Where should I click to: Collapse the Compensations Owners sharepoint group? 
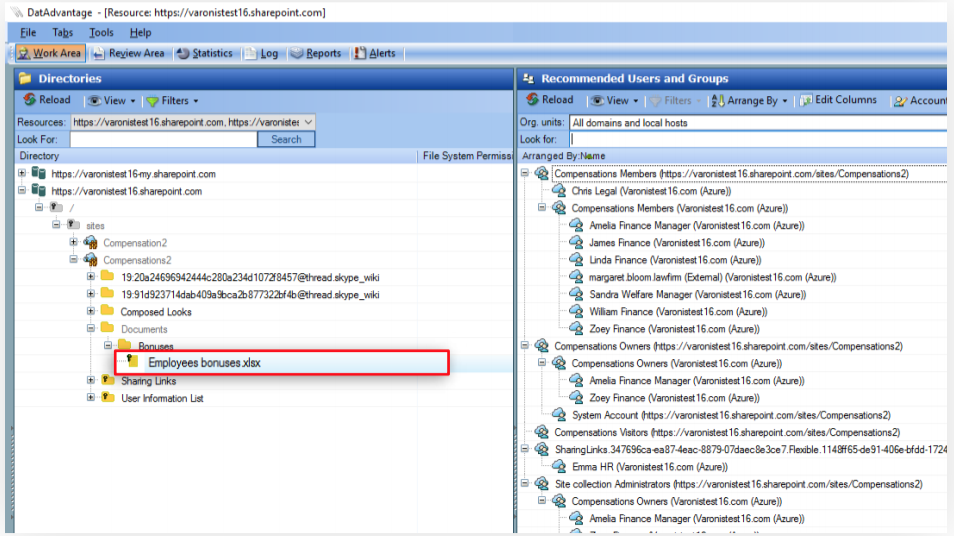pos(525,346)
